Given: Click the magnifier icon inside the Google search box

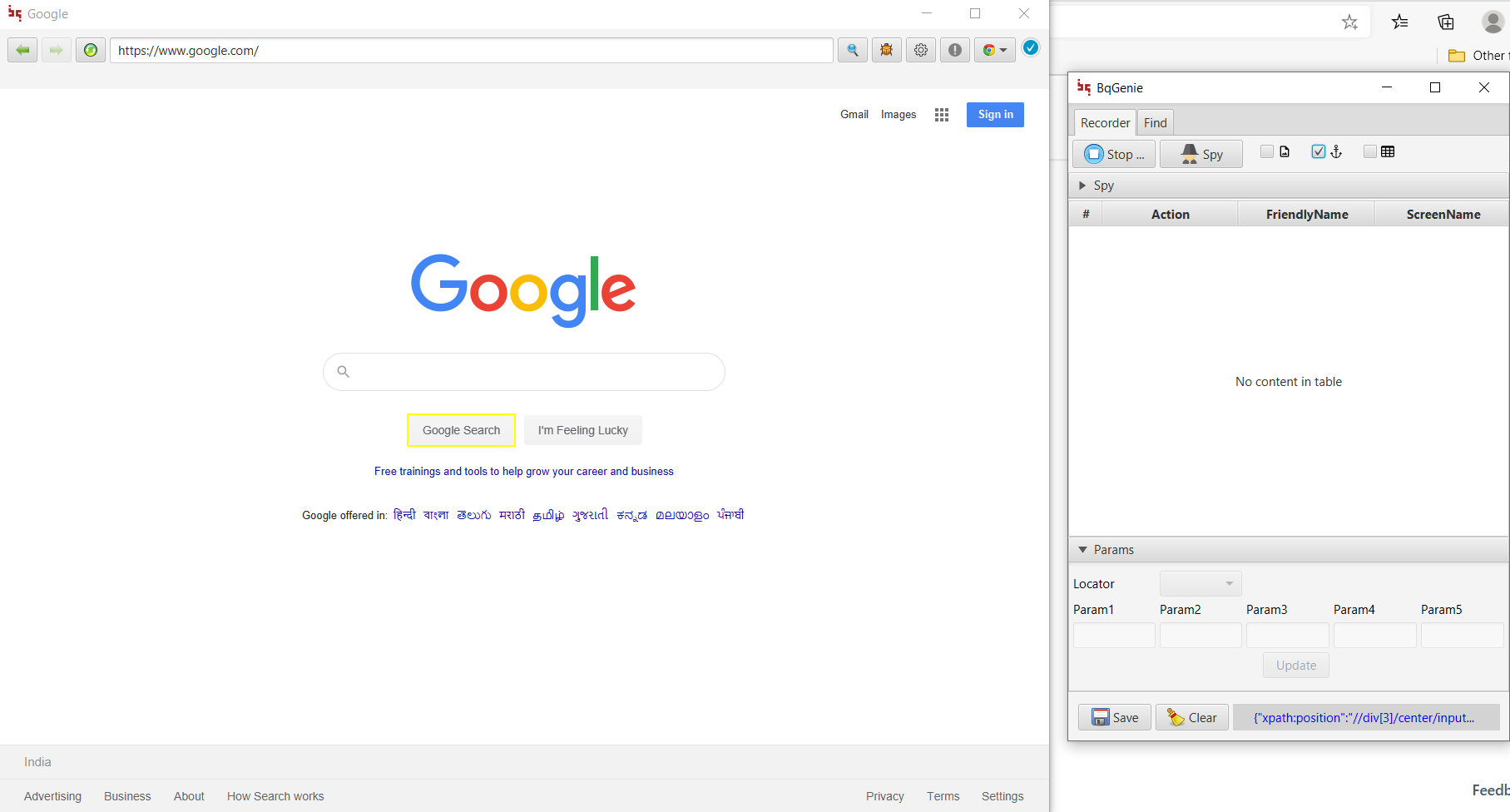Looking at the screenshot, I should pos(343,371).
